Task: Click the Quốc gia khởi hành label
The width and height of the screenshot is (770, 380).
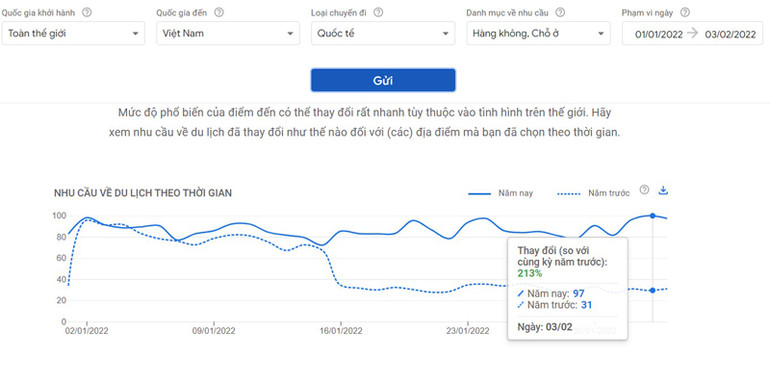Action: click(39, 13)
